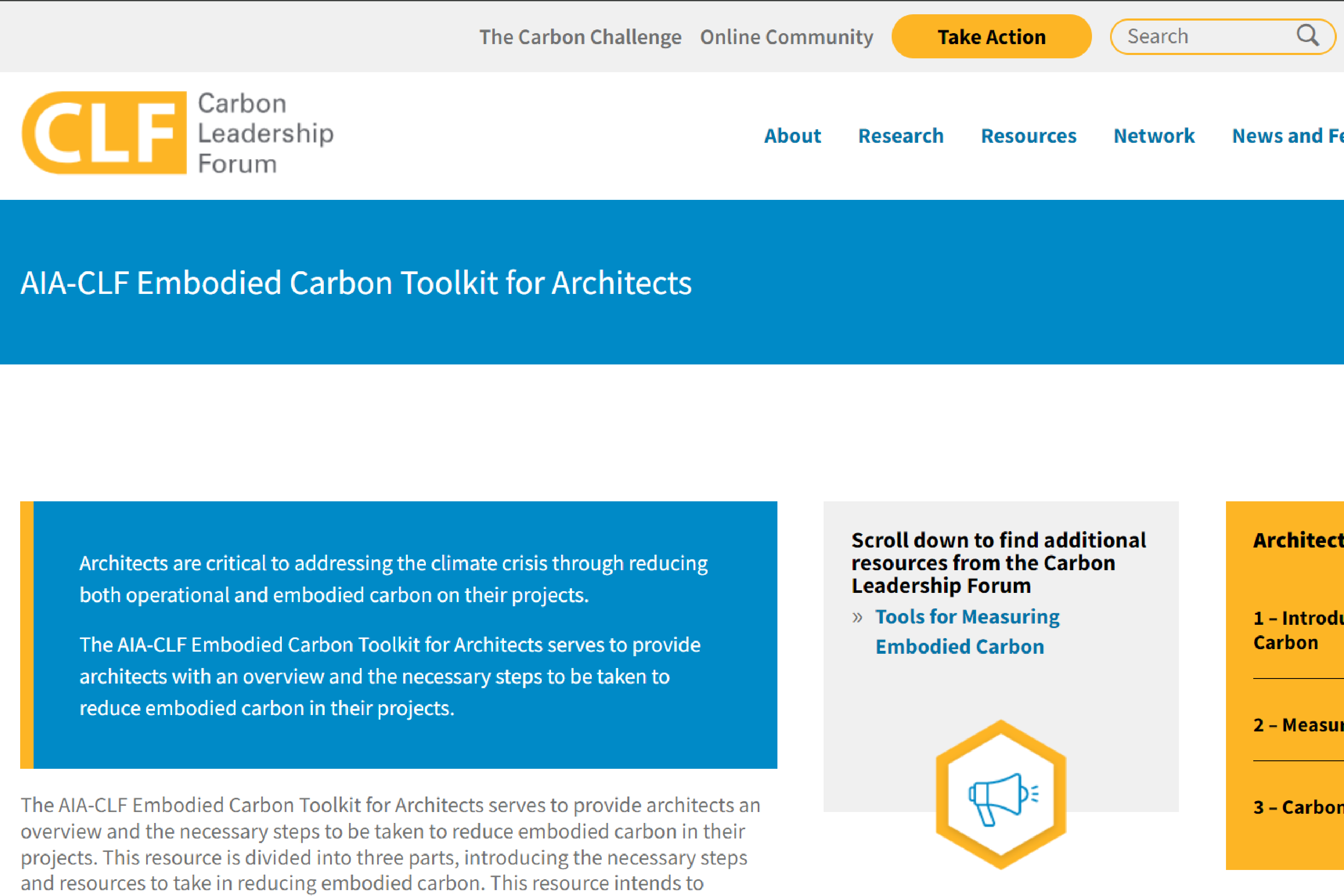Screen dimensions: 1344x896
Task: Click the Carbon Leadership Forum logo text
Action: (266, 133)
